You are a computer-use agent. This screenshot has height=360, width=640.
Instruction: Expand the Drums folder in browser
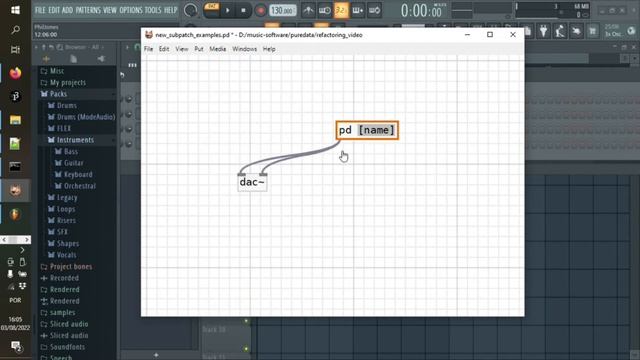(x=67, y=105)
